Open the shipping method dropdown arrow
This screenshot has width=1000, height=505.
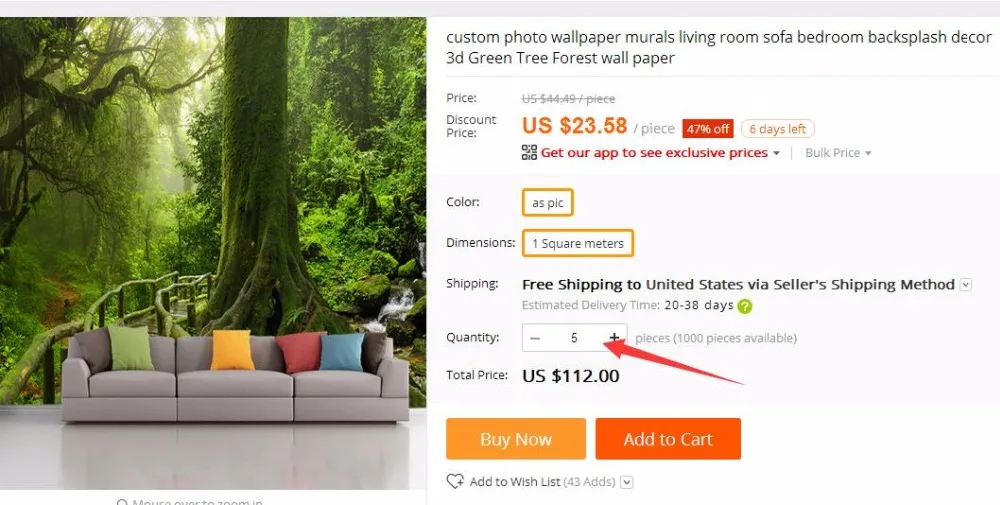click(965, 284)
